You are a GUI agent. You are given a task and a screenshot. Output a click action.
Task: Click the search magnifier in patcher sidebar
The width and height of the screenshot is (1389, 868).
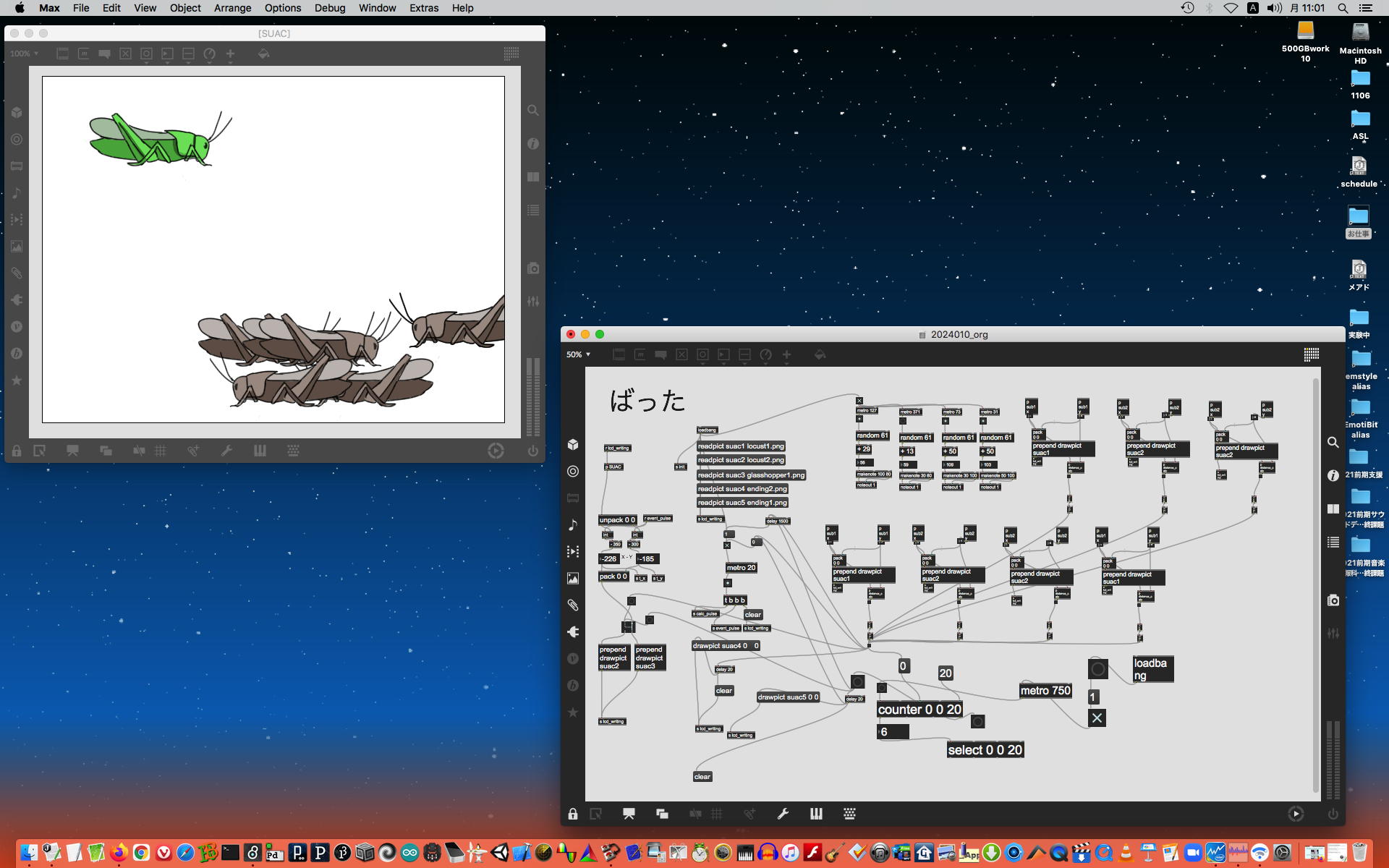click(x=1333, y=442)
